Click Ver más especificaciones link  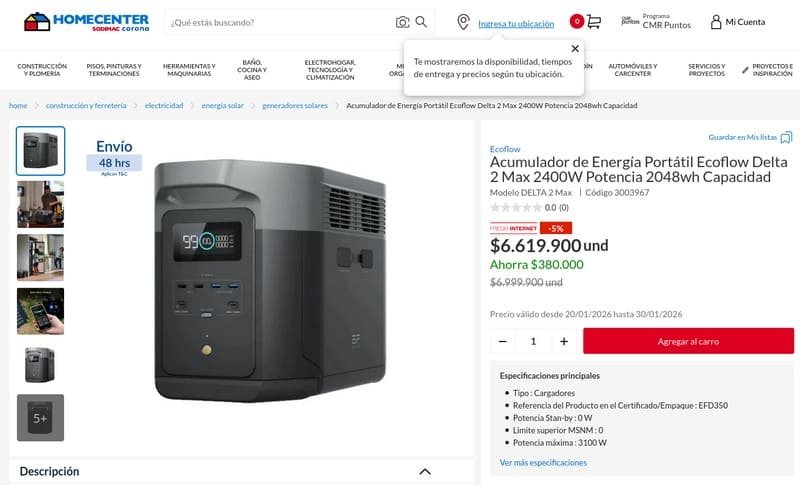(x=543, y=463)
